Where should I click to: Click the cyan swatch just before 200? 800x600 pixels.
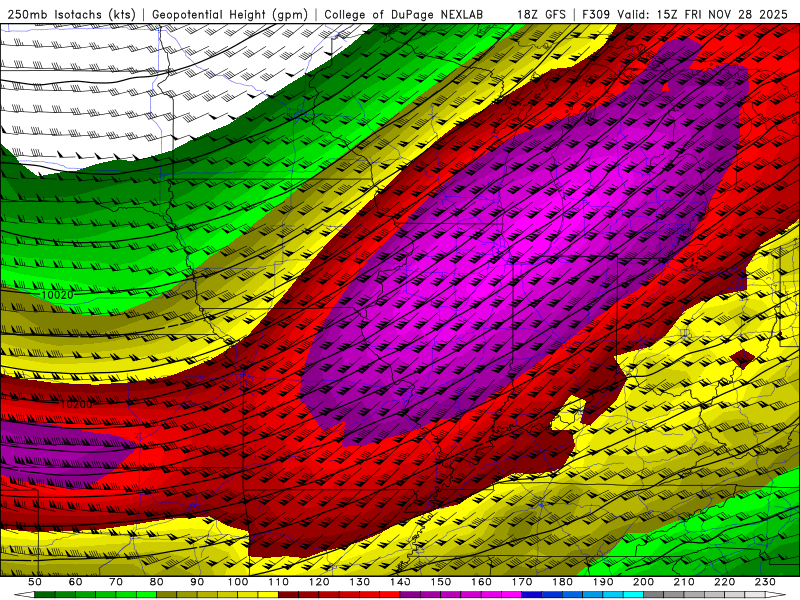(x=633, y=595)
